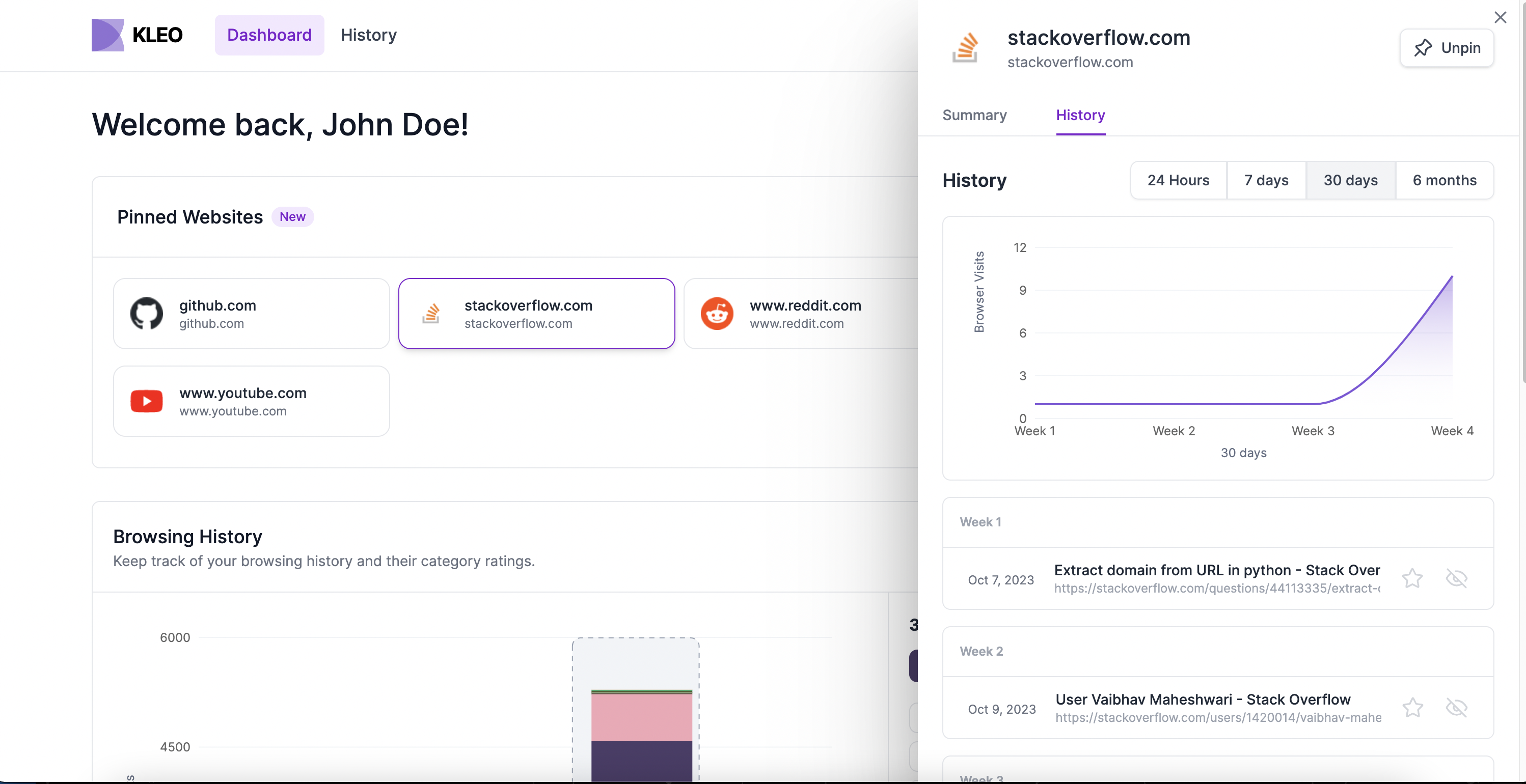Star the User Vaibhav Maheshwari entry
Viewport: 1526px width, 784px height.
pos(1412,708)
